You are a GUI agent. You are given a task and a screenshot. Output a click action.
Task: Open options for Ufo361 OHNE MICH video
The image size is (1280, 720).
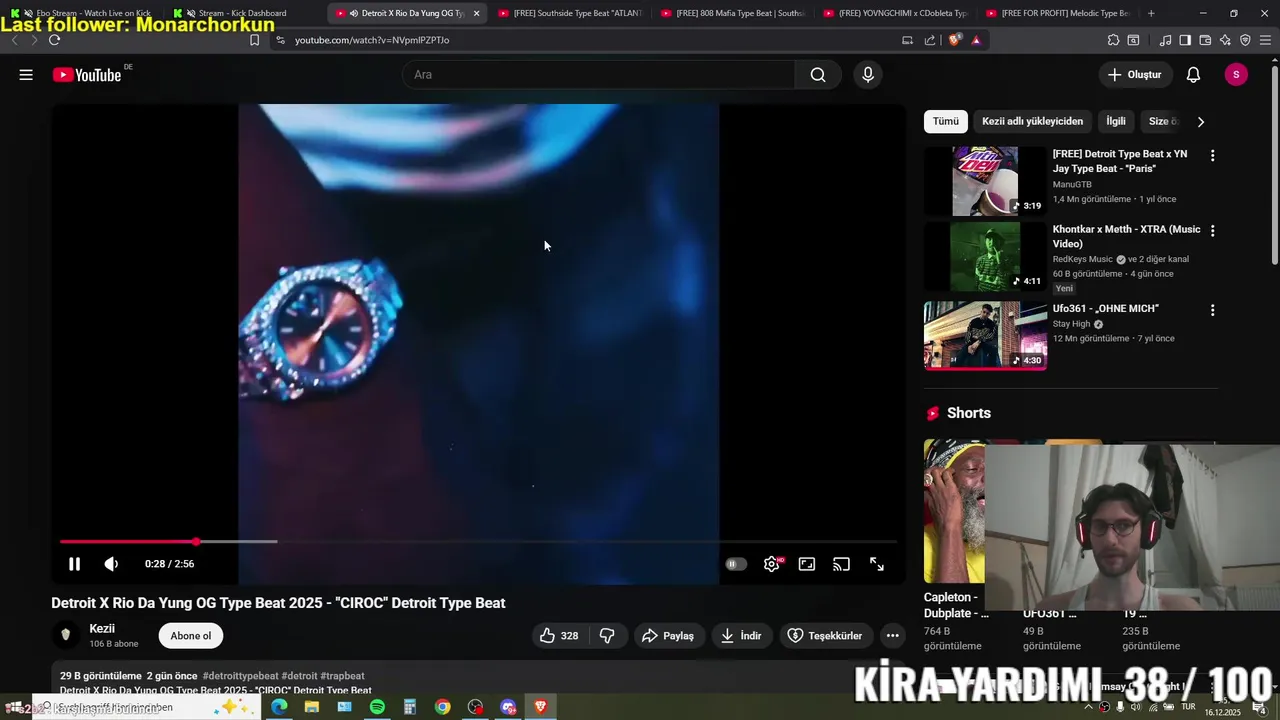point(1212,310)
